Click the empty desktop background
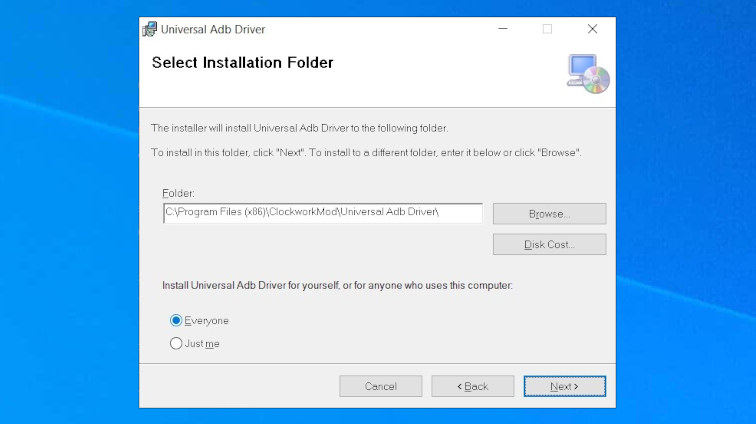756x424 pixels. (680, 200)
